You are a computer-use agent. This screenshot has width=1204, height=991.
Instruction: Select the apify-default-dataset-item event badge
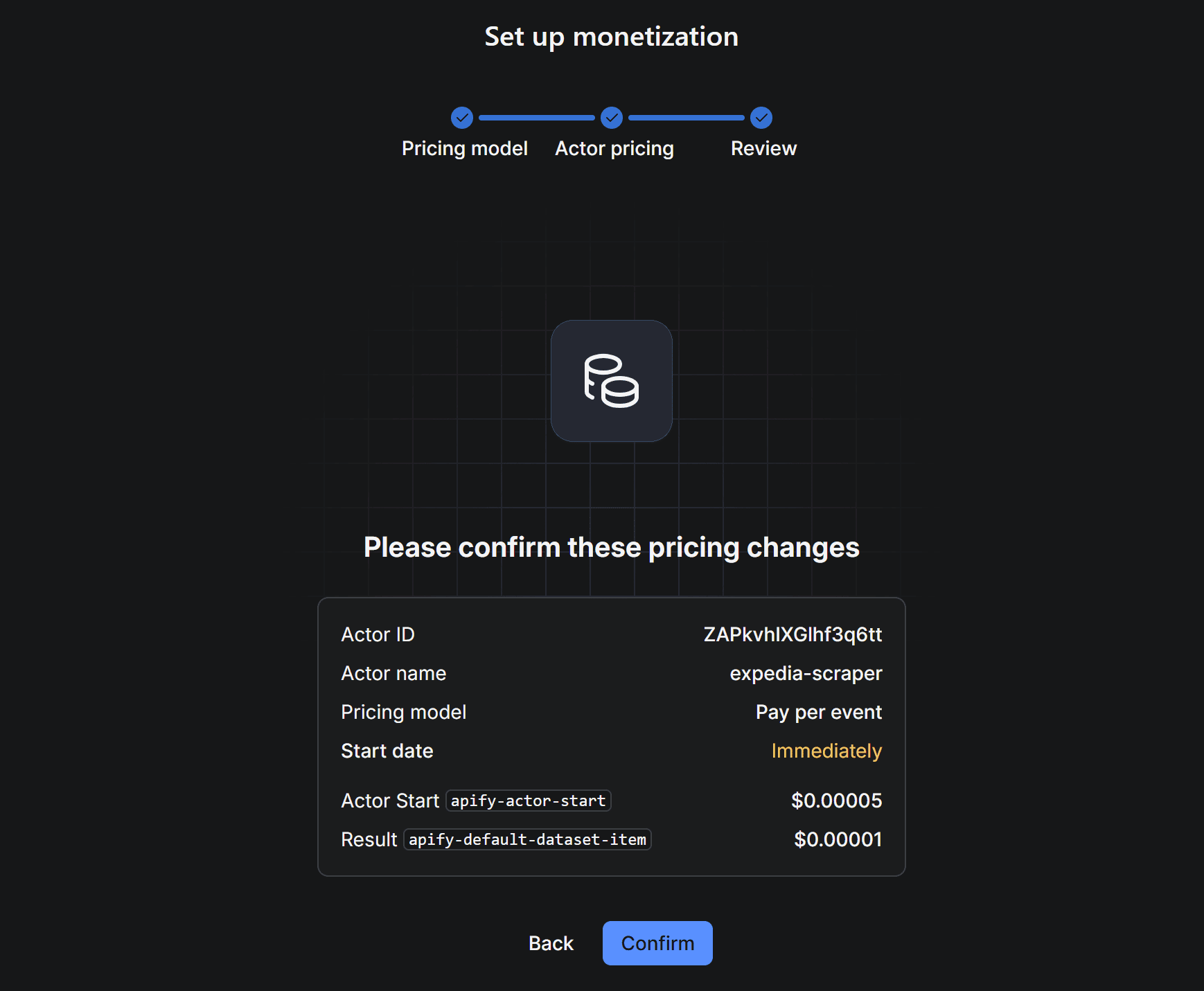click(527, 839)
